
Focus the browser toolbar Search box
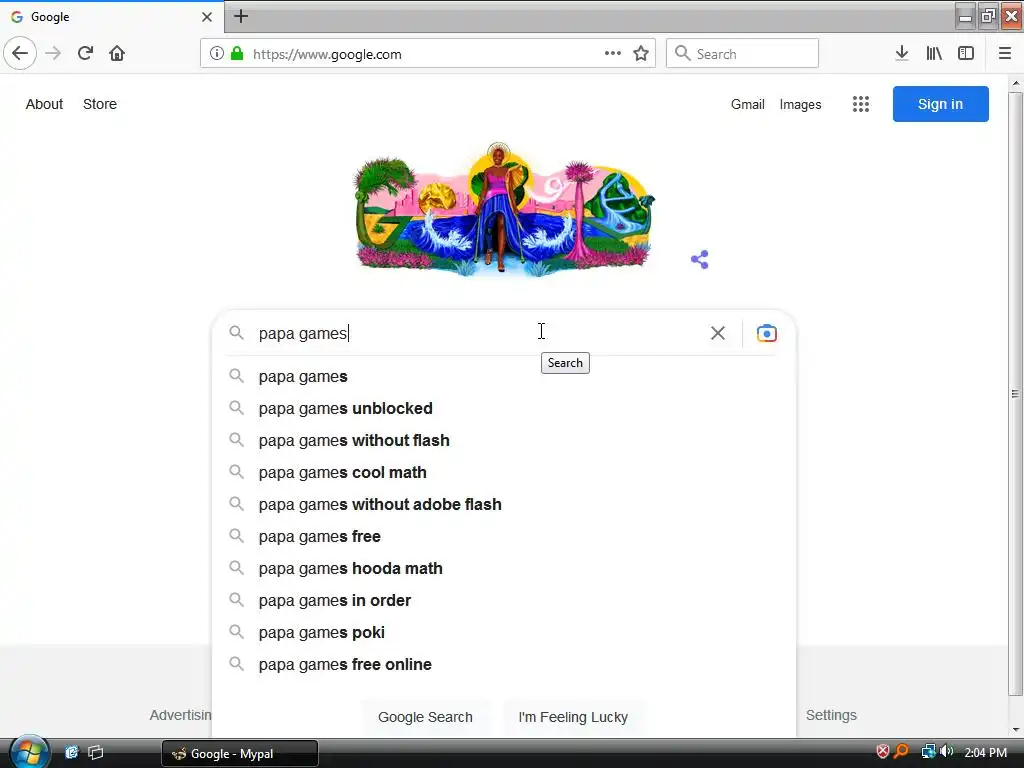pyautogui.click(x=742, y=54)
